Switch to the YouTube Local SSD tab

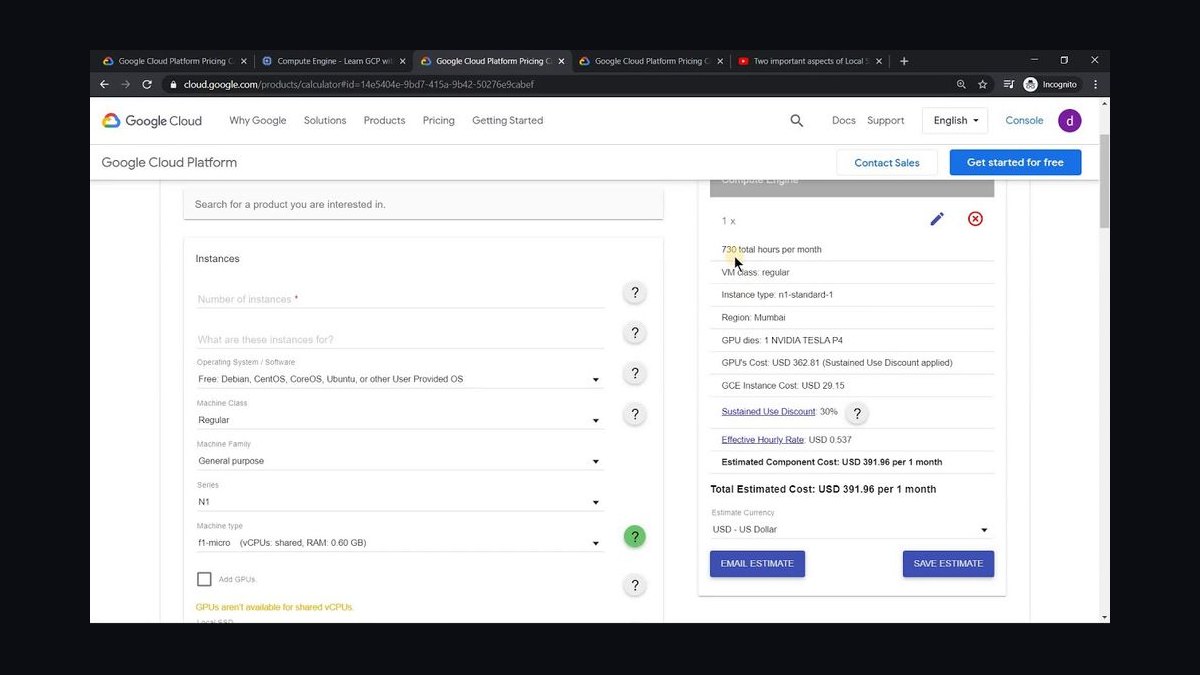(810, 61)
